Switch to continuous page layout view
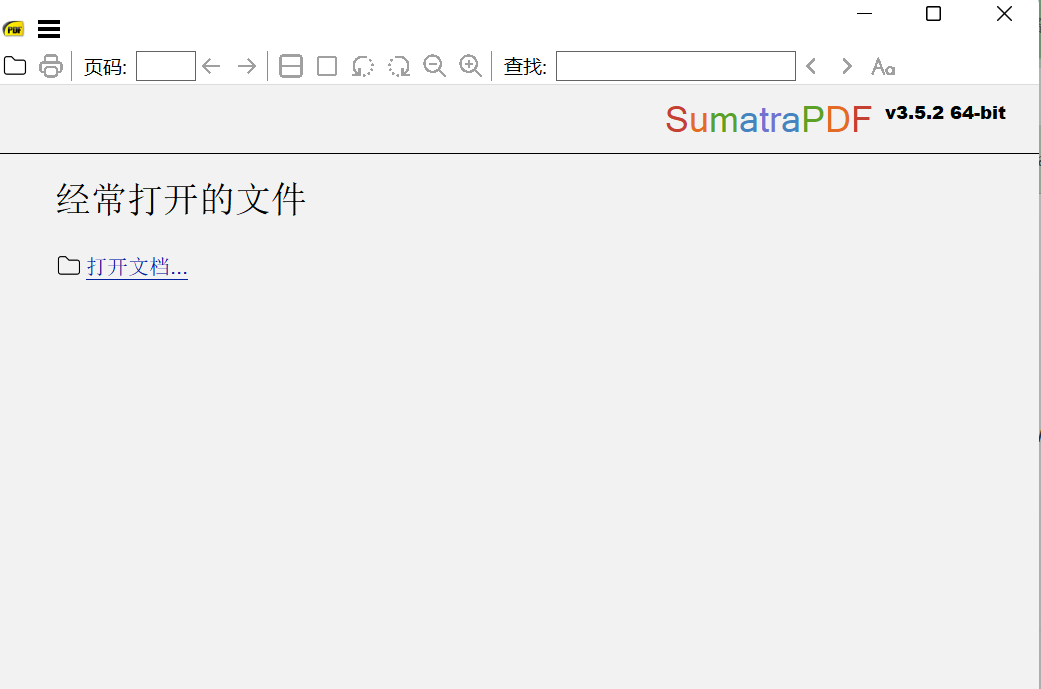The width and height of the screenshot is (1041, 689). click(x=290, y=65)
